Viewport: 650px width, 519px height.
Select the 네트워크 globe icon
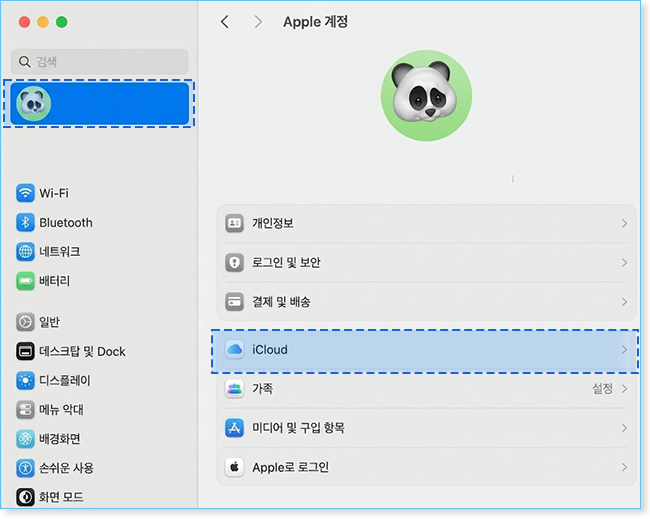click(25, 252)
